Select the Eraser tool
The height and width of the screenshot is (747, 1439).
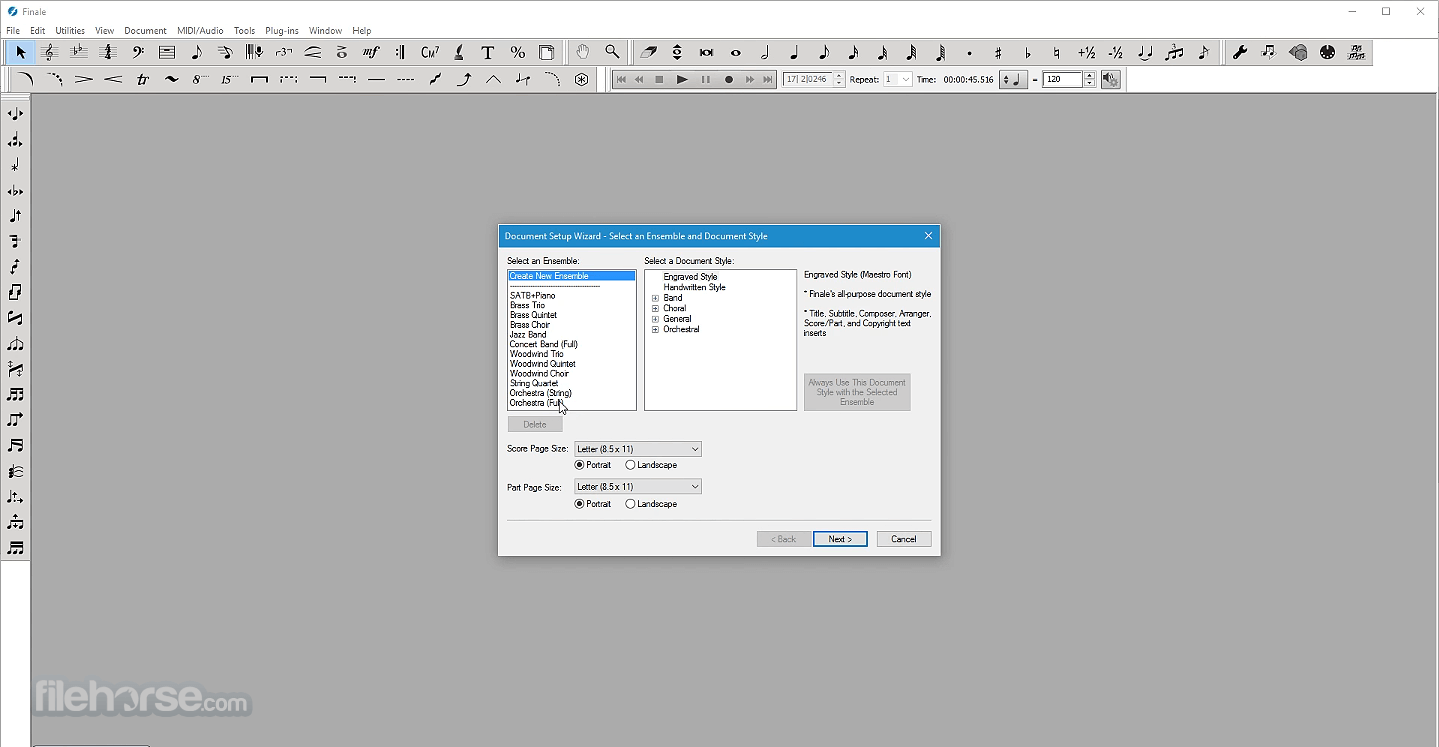(649, 52)
